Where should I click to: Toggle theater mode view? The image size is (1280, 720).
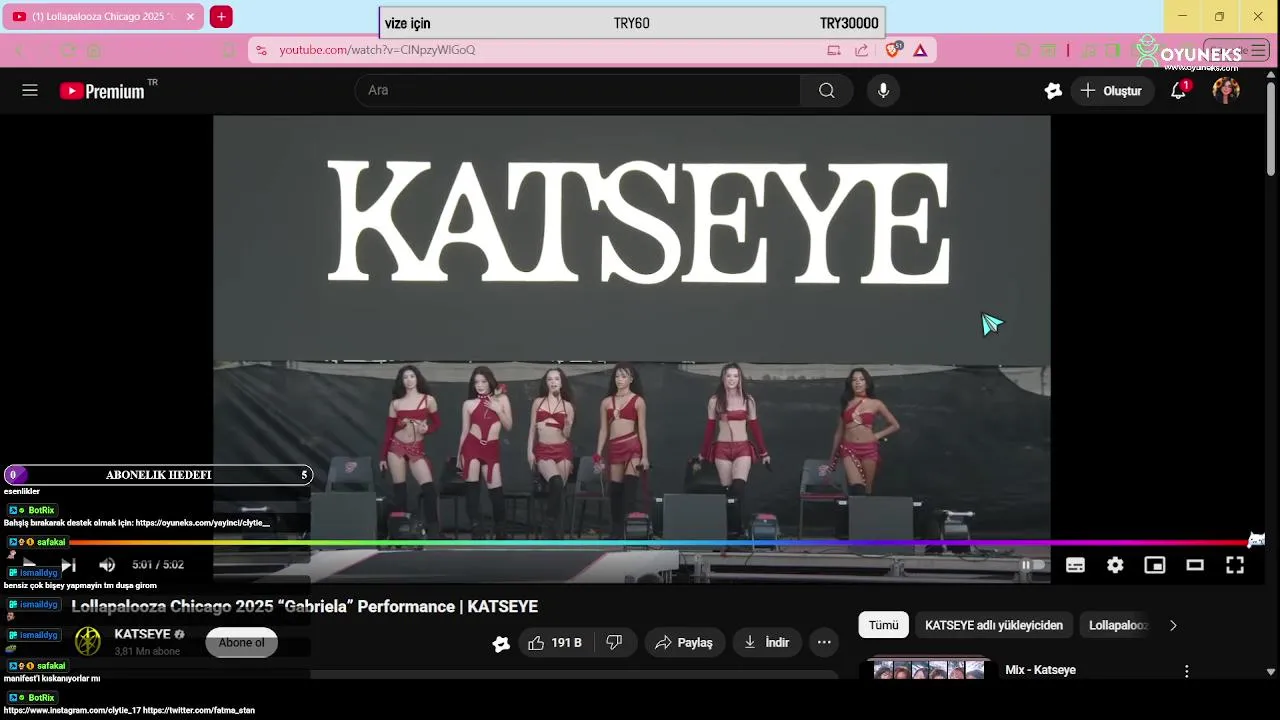point(1195,565)
